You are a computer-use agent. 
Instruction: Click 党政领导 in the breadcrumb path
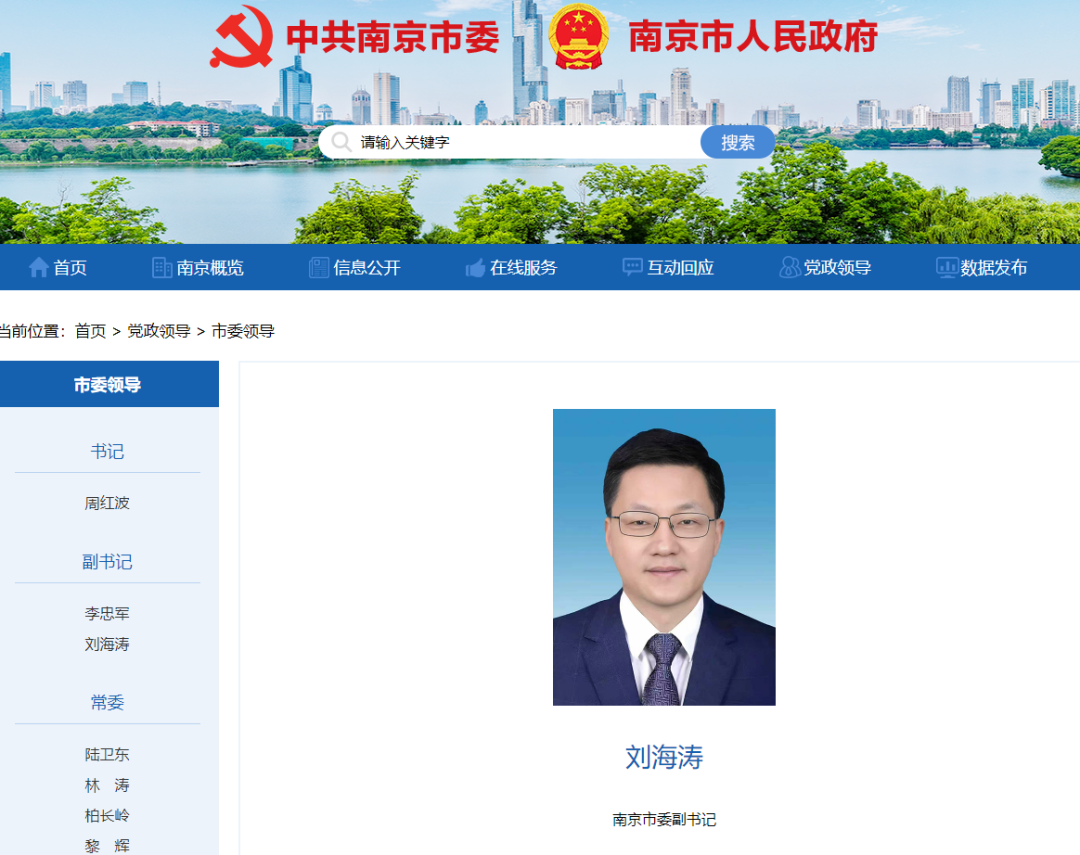pyautogui.click(x=159, y=331)
